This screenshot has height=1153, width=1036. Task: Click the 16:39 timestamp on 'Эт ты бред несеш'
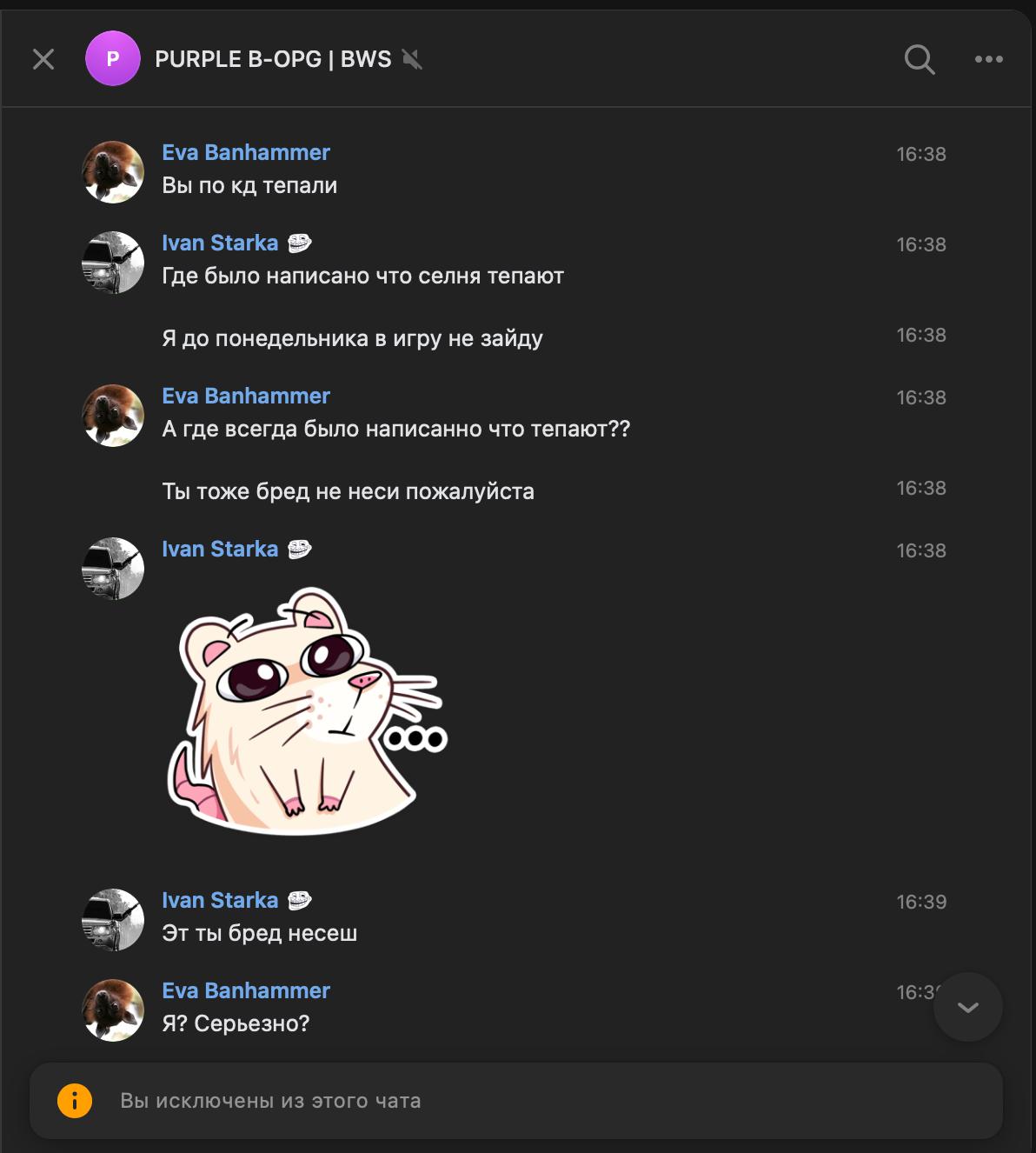[921, 903]
